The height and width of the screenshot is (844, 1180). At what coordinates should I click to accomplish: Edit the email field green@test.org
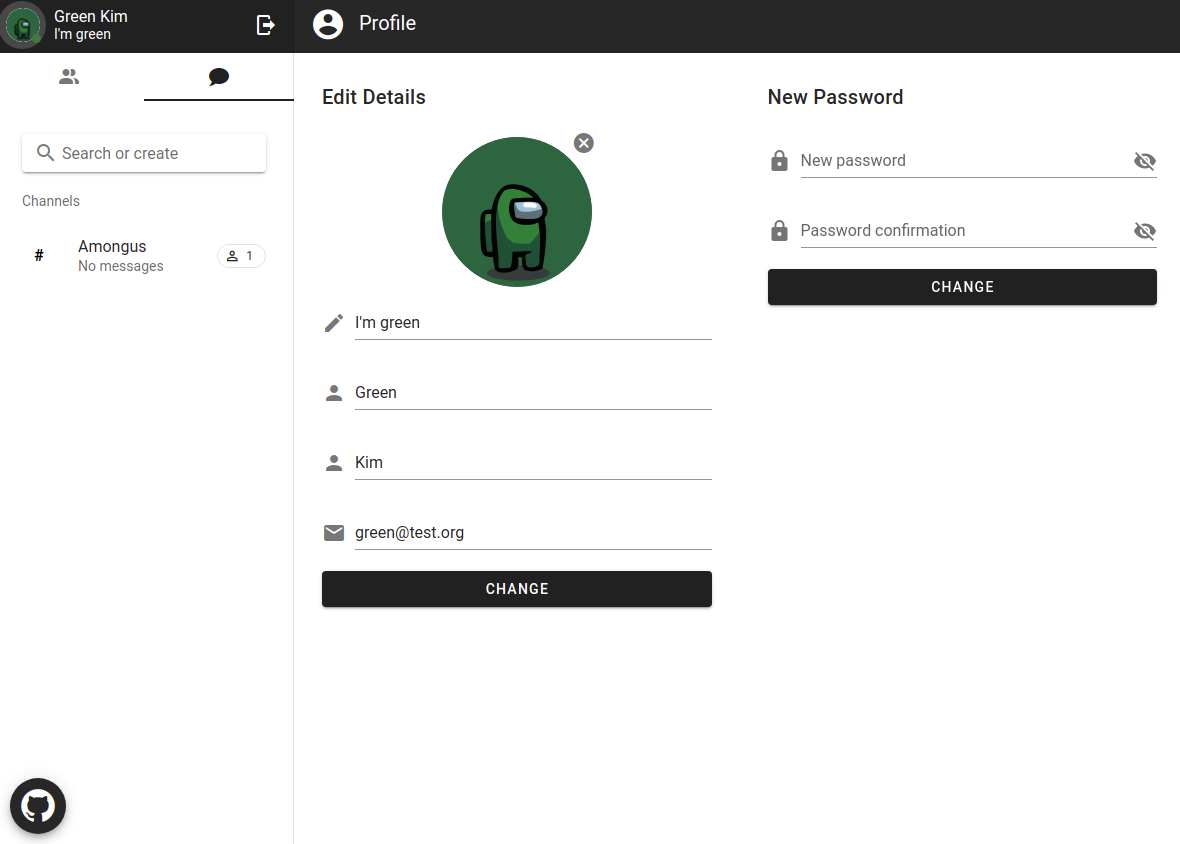(533, 533)
